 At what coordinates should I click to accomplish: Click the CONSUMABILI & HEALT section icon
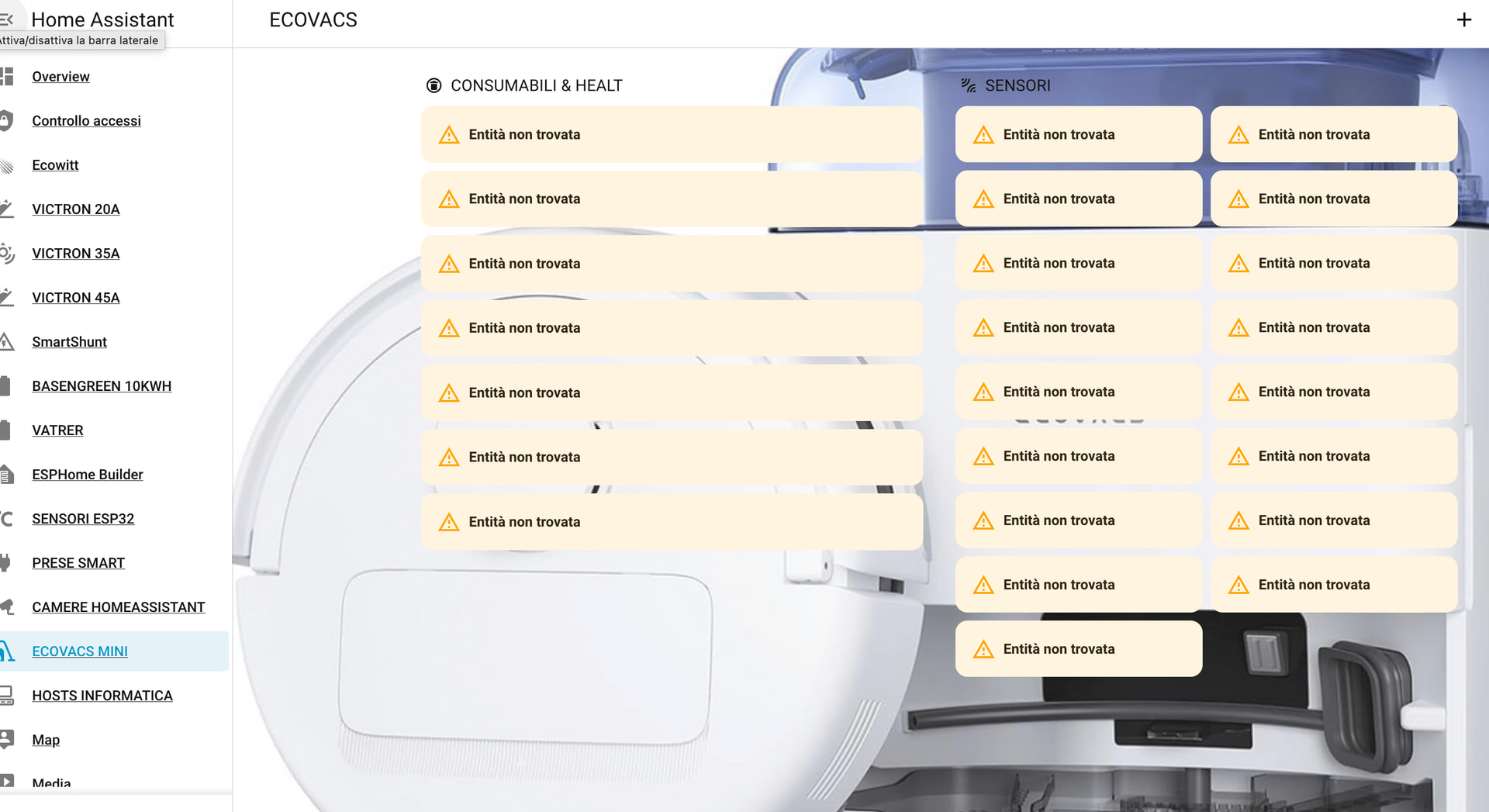[434, 85]
